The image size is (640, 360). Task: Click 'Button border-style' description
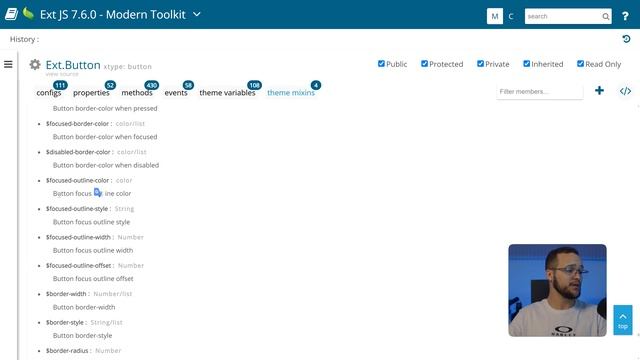click(x=82, y=336)
